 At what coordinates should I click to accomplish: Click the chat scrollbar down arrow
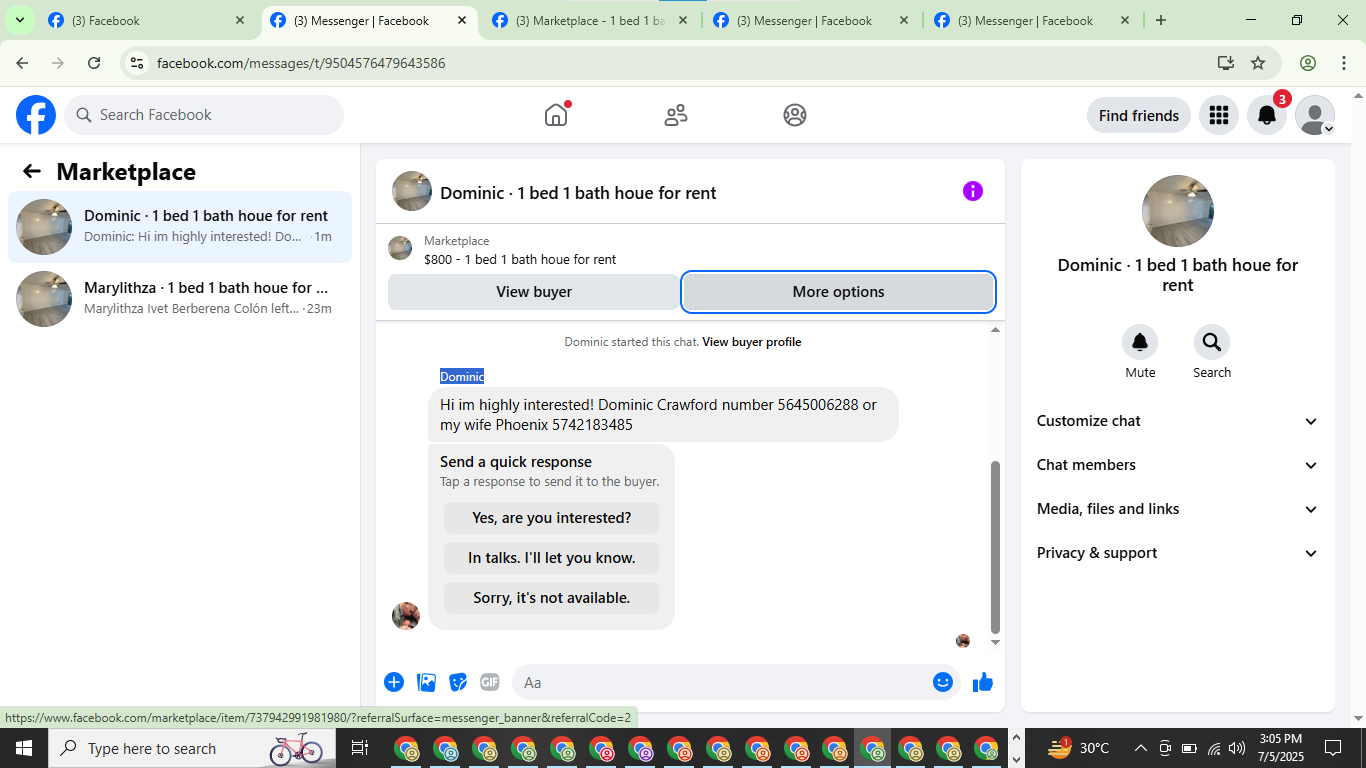[x=995, y=642]
